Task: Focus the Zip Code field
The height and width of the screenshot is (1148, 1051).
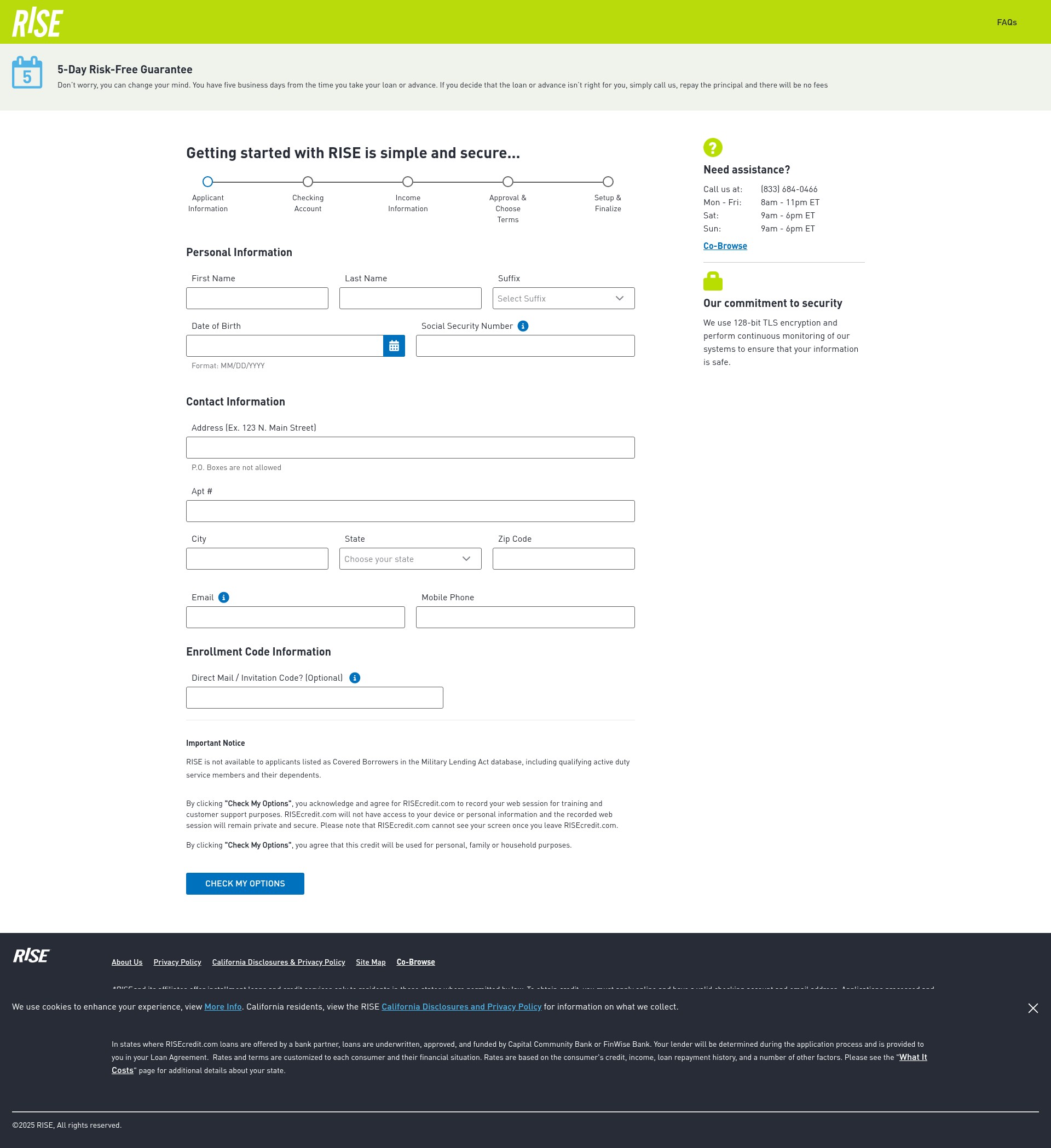Action: 563,559
